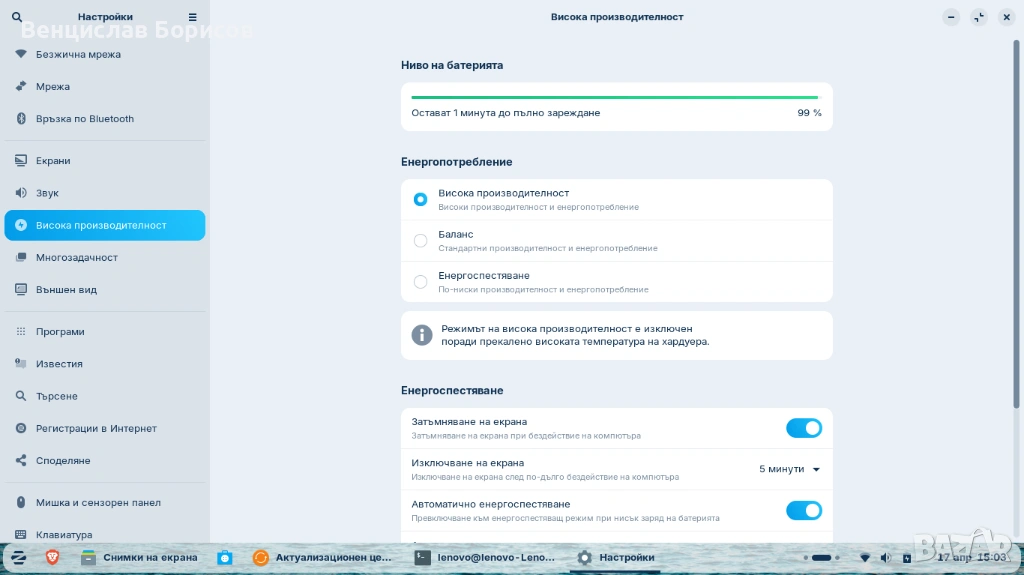This screenshot has width=1024, height=575.
Task: Expand the 5 минути screen-off dropdown
Action: 790,469
